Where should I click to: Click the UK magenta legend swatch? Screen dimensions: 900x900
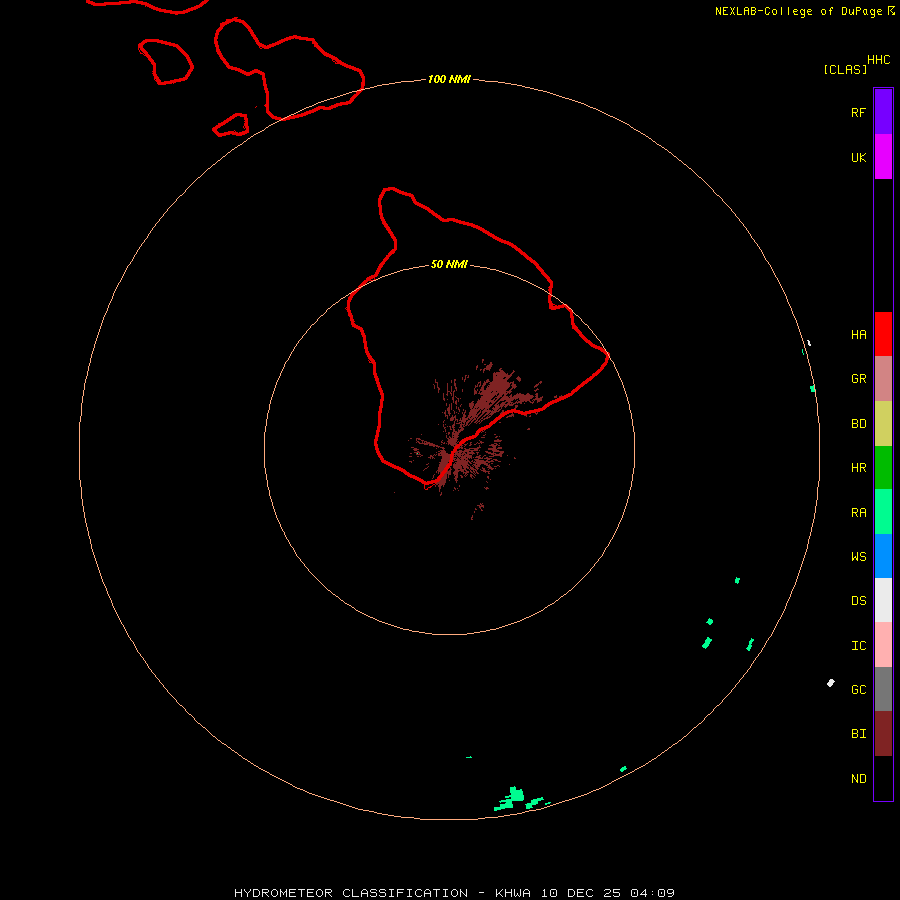(883, 157)
